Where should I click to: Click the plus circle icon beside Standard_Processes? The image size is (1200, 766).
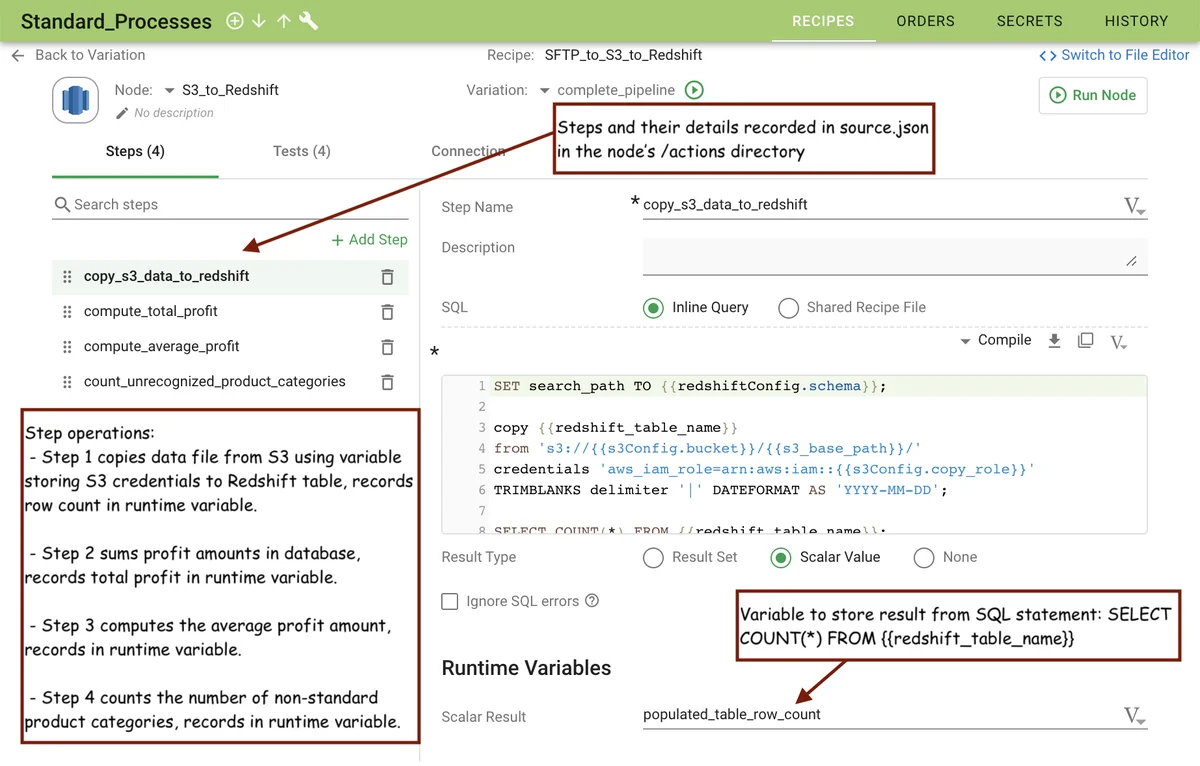[x=235, y=21]
